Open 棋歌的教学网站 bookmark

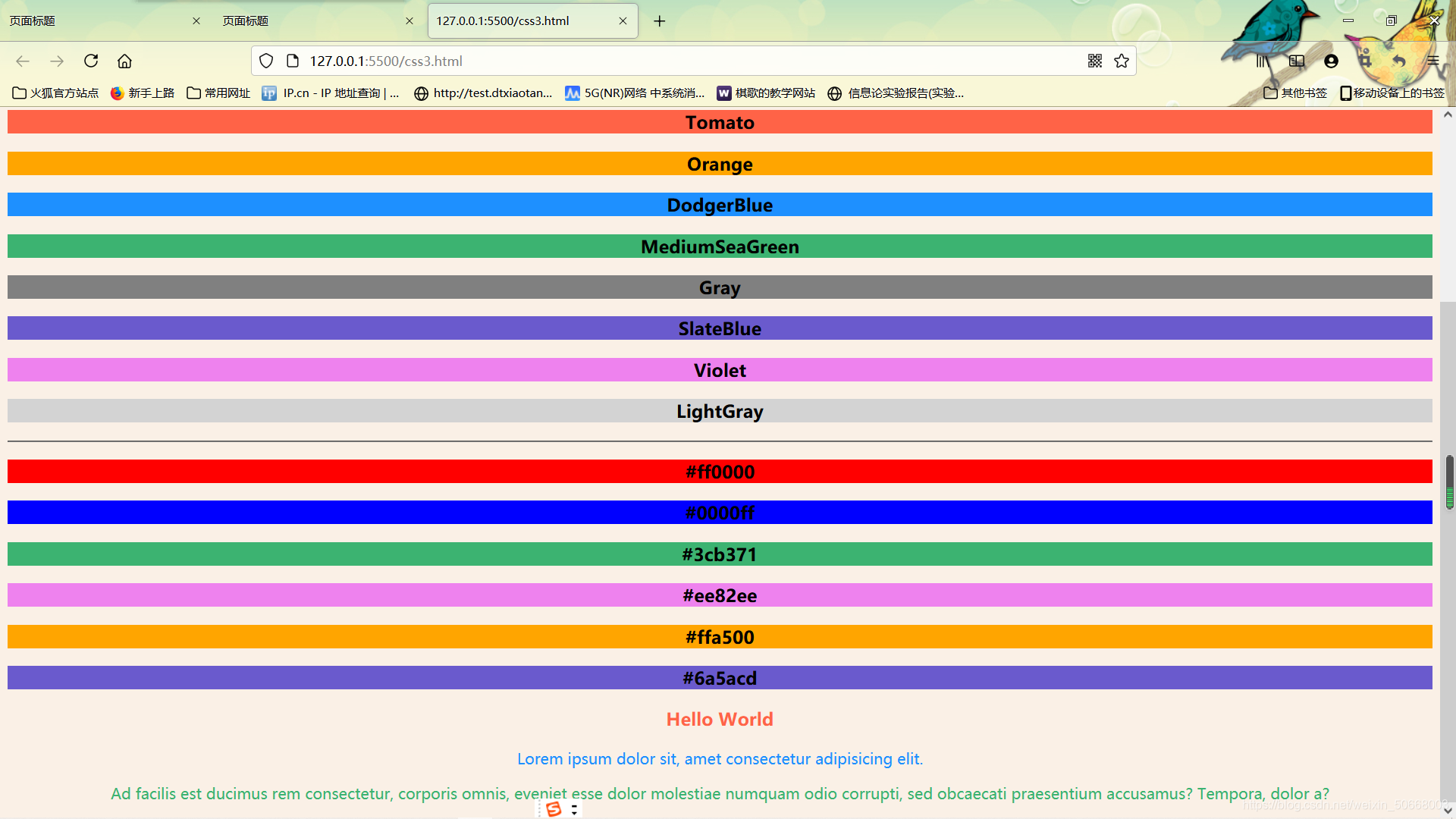[766, 93]
